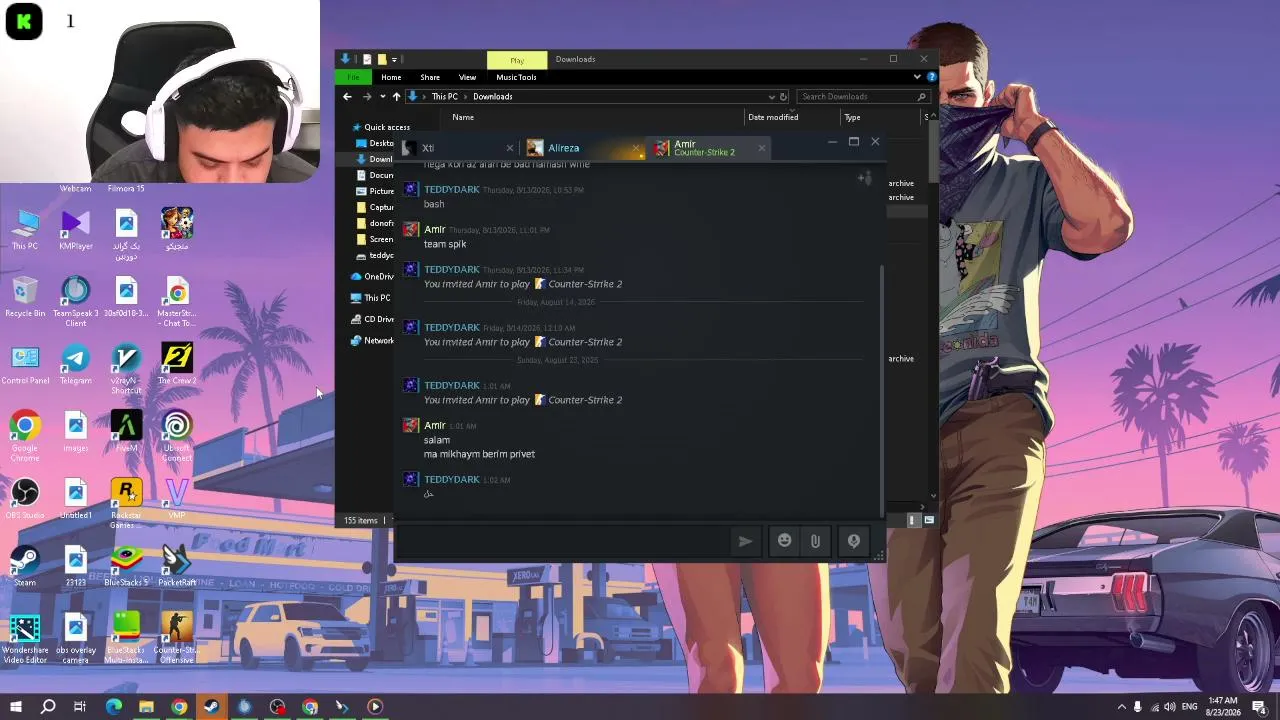Open View ribbon tab in File Explorer
The image size is (1280, 720).
point(467,77)
